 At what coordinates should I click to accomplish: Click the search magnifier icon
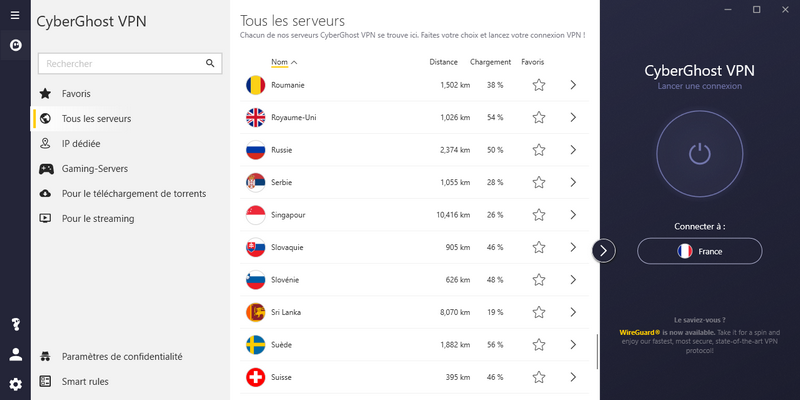210,63
